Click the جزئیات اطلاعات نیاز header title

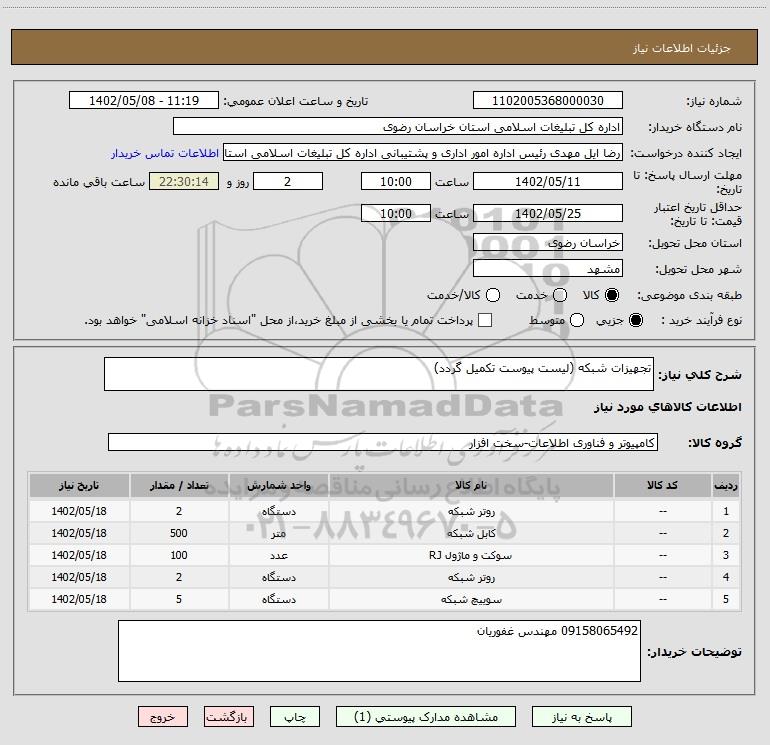(682, 48)
